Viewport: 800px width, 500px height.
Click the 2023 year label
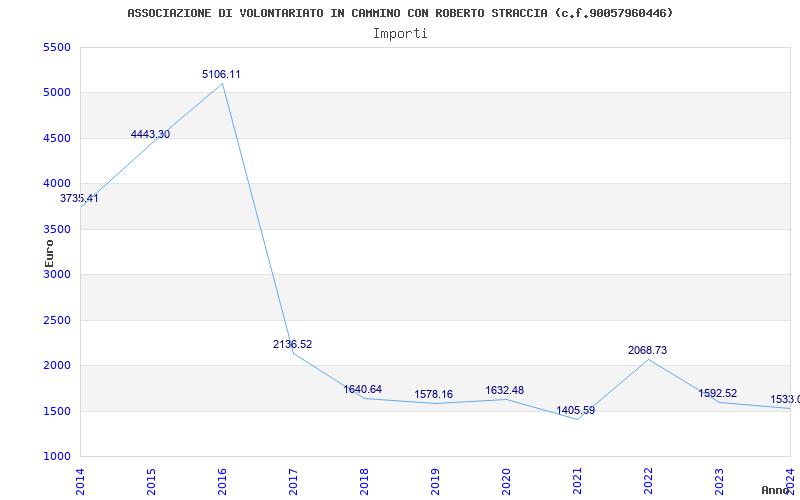tap(719, 482)
